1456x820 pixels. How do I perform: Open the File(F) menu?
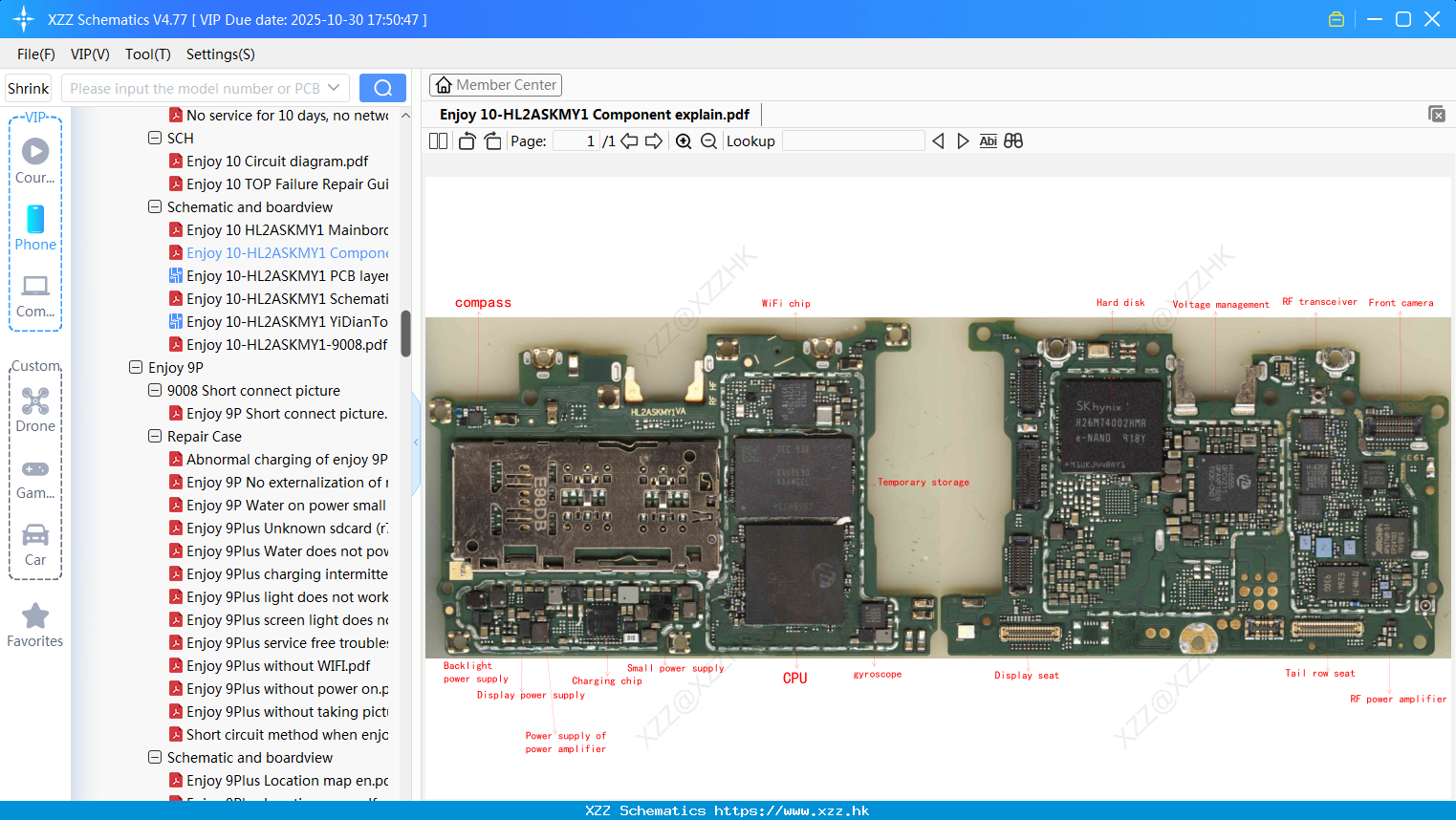36,54
